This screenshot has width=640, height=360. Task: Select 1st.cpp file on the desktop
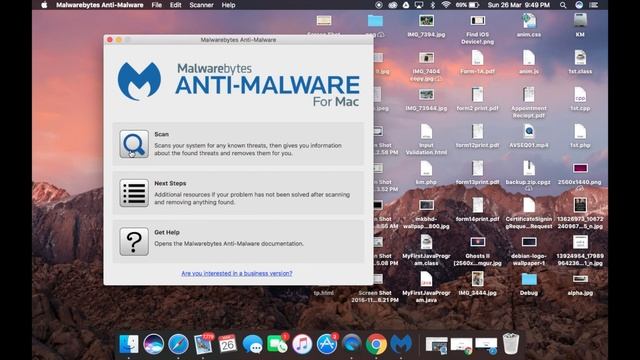[x=580, y=95]
